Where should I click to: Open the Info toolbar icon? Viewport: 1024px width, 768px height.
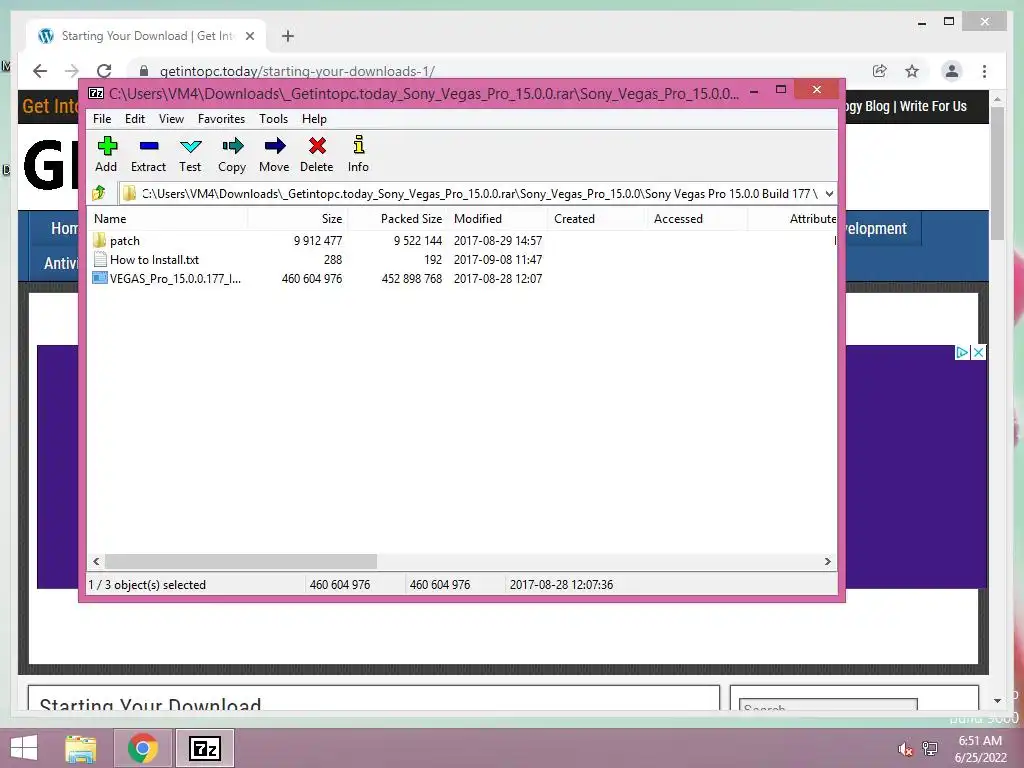pos(359,145)
